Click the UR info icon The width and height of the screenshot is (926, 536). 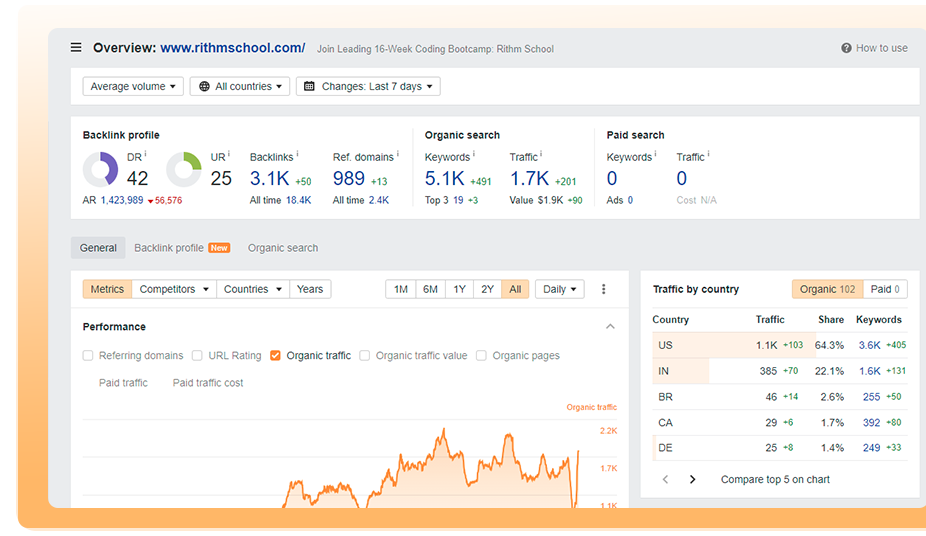tap(229, 154)
